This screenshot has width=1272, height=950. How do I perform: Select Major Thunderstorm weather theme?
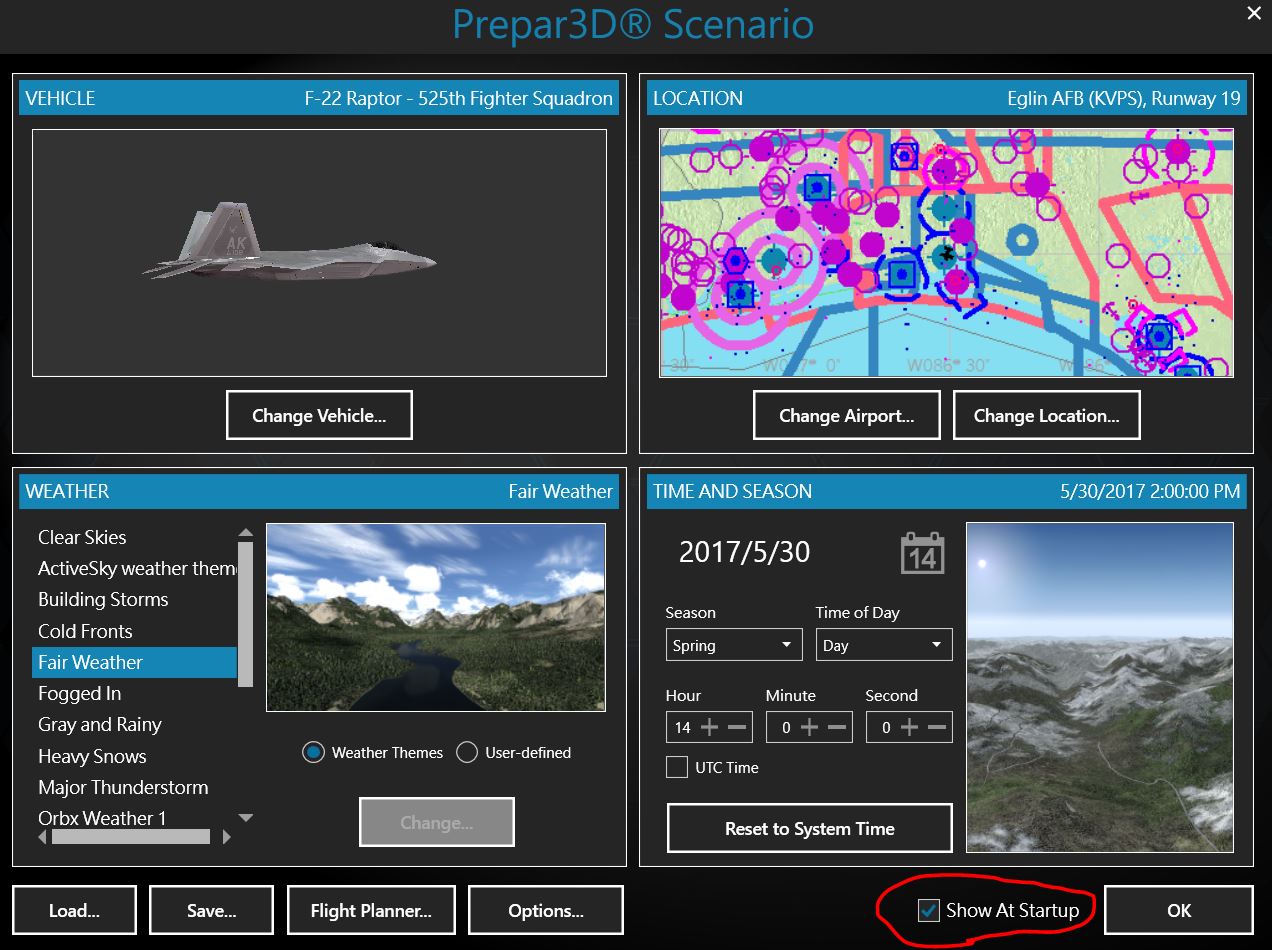click(x=123, y=787)
